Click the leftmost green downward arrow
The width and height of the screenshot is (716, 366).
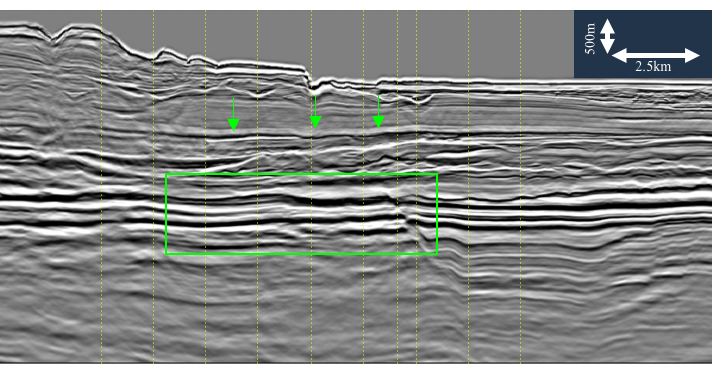click(x=233, y=114)
